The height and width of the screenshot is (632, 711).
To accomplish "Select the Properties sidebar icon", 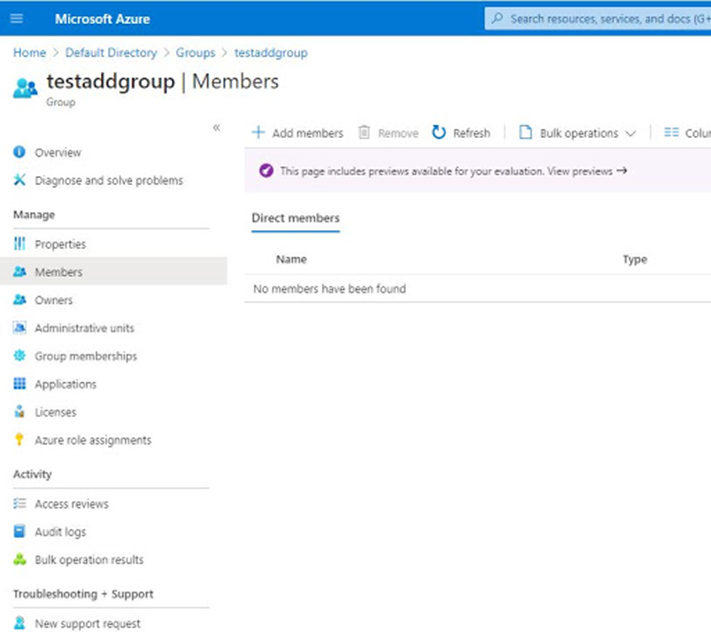I will tap(19, 244).
